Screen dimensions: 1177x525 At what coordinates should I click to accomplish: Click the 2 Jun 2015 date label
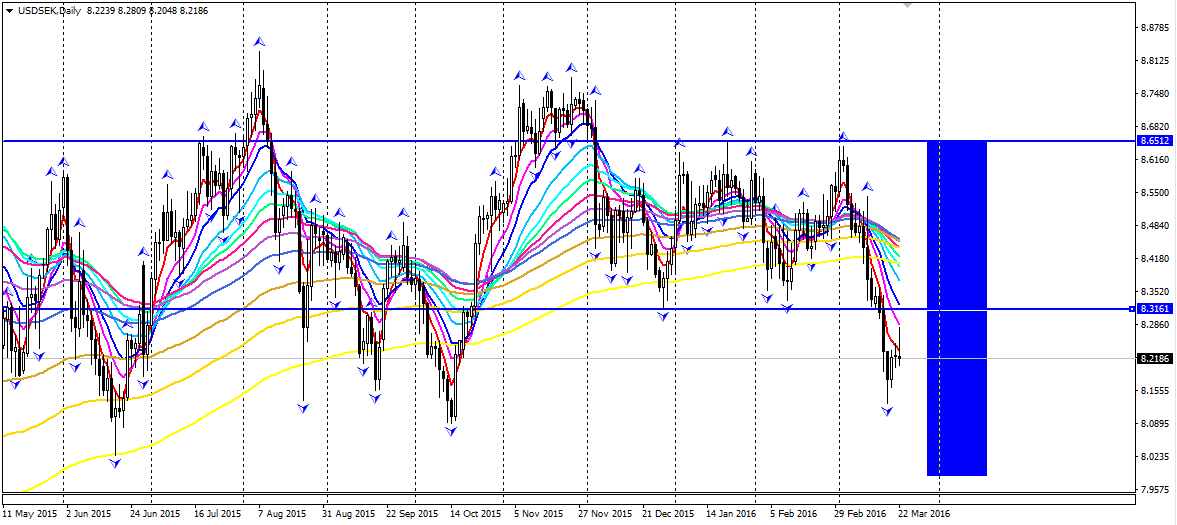(89, 514)
